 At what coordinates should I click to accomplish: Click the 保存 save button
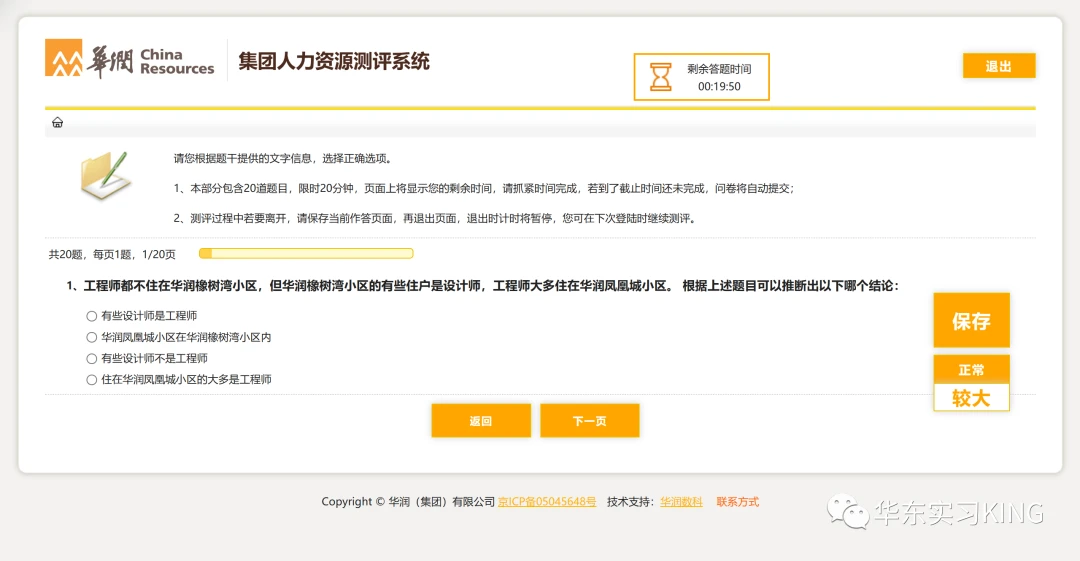tap(971, 320)
